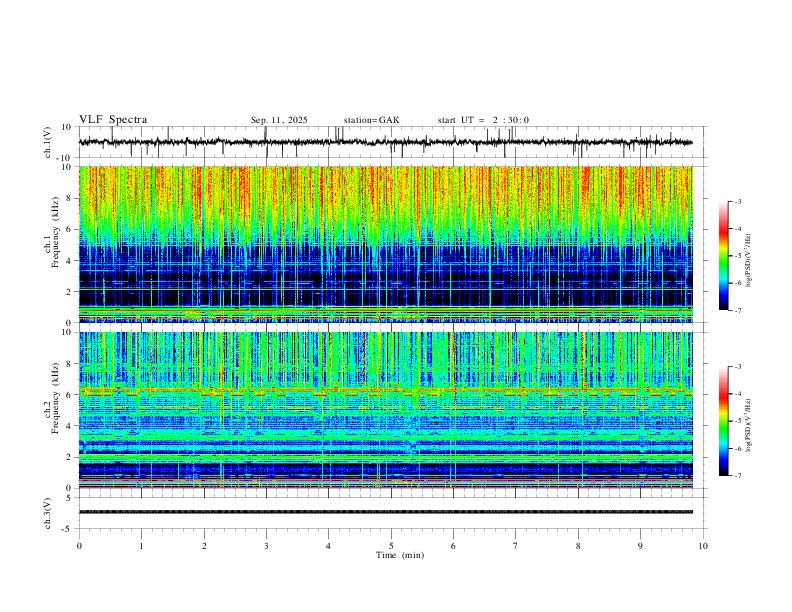This screenshot has height=612, width=792.
Task: Click the '8' kHz tick on ch.1 axis
Action: [70, 198]
